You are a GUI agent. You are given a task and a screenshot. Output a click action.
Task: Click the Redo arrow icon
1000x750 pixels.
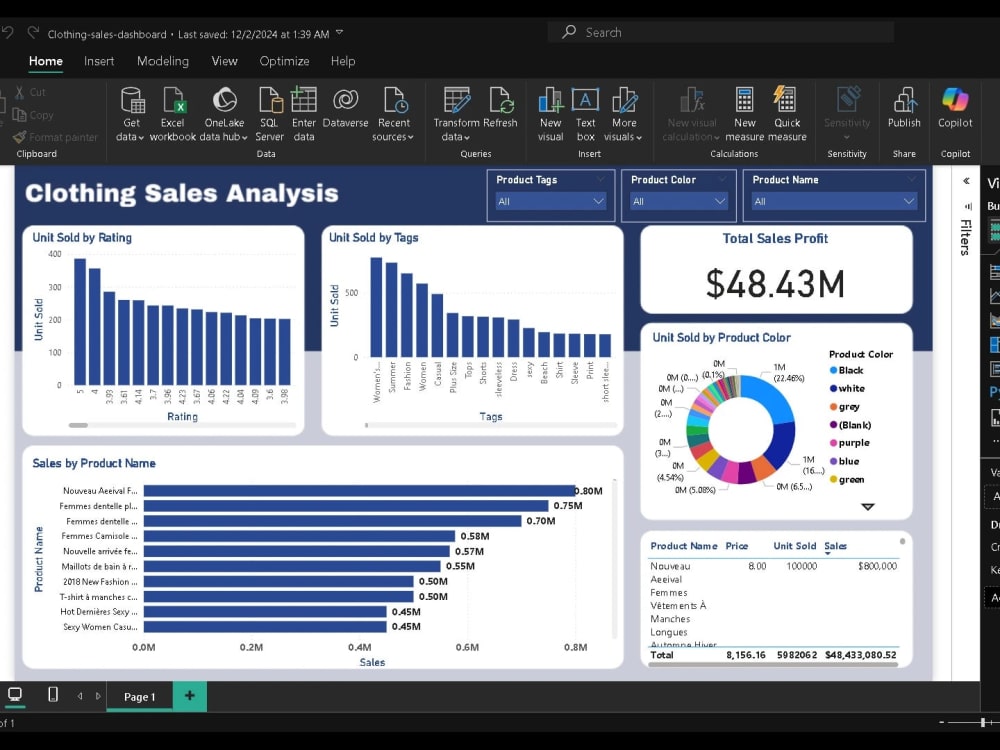pos(33,33)
